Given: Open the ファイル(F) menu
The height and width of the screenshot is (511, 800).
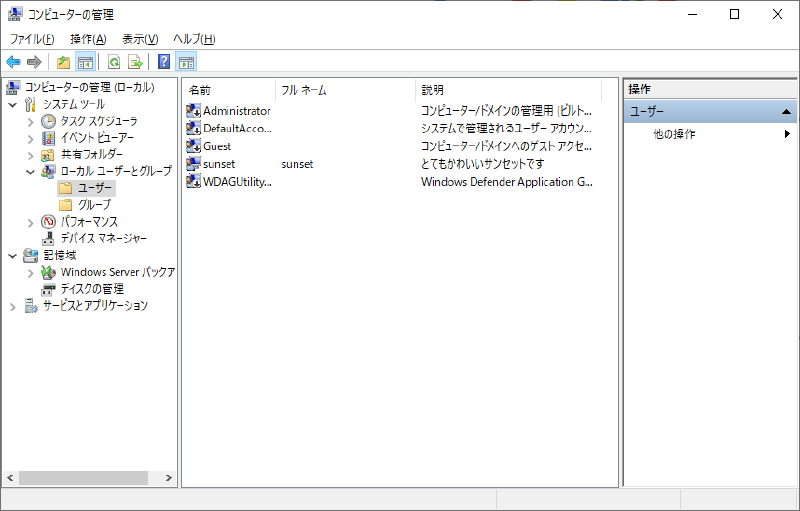Looking at the screenshot, I should pyautogui.click(x=32, y=39).
